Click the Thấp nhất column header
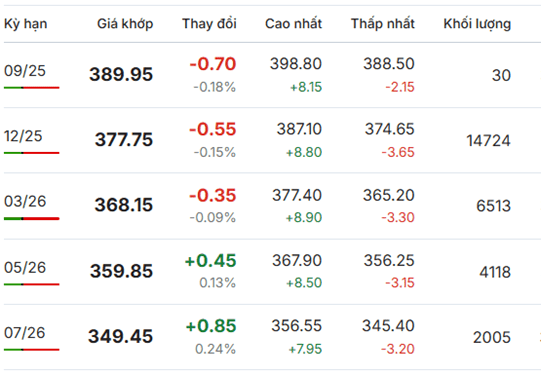541x375 pixels. tap(383, 23)
